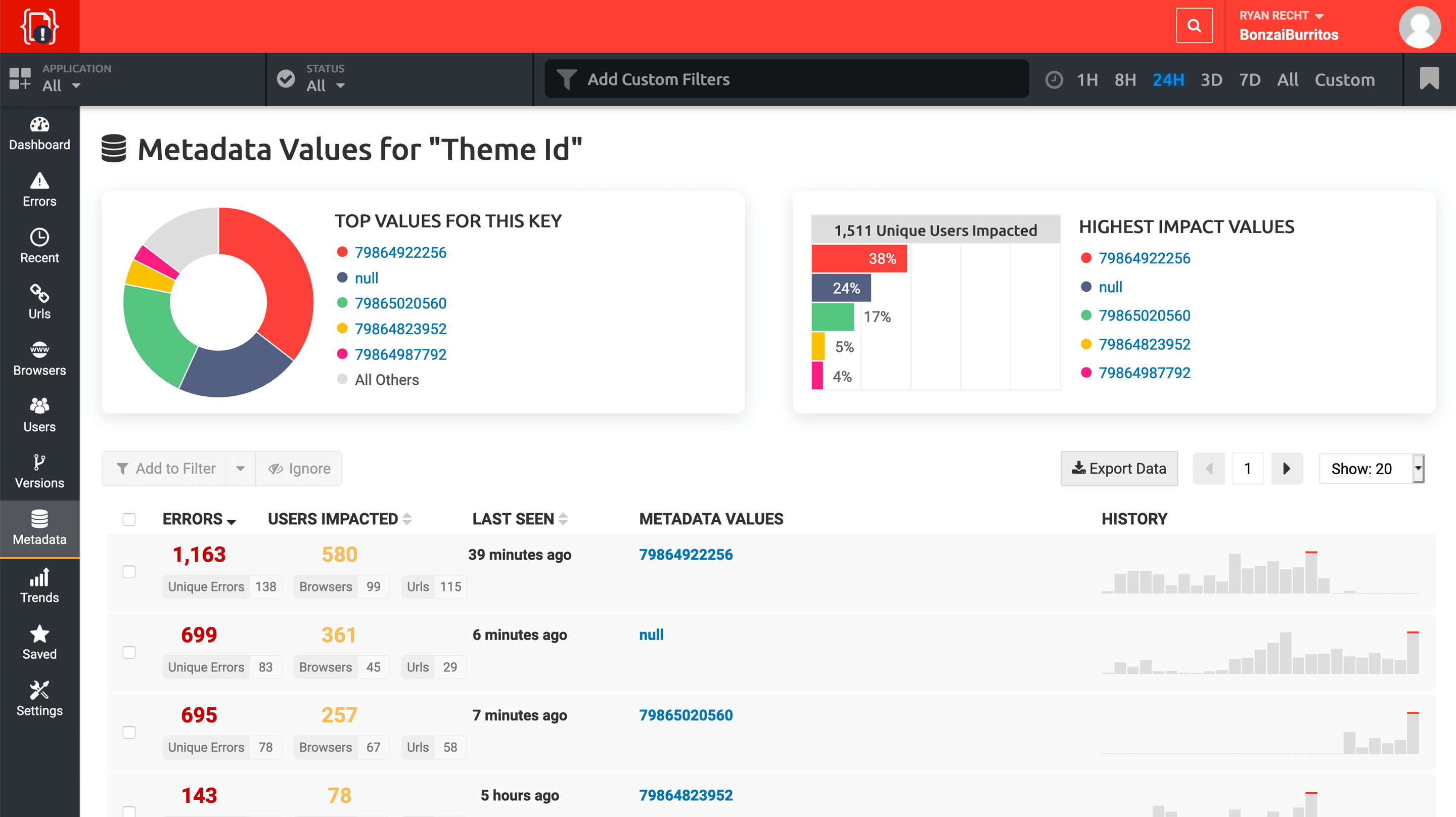Check the select-all checkbox in table header
This screenshot has width=1456, height=817.
coord(129,519)
